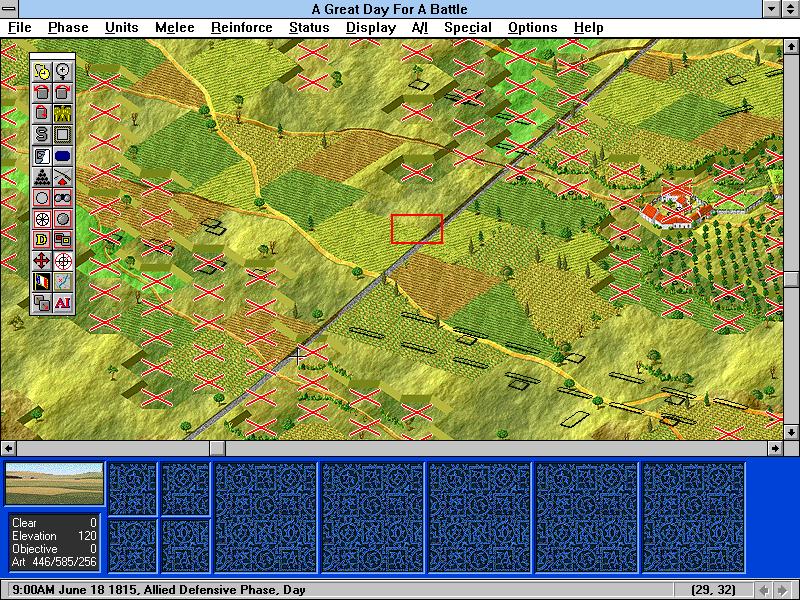Click the vertical scrollbar thumb

click(x=791, y=280)
